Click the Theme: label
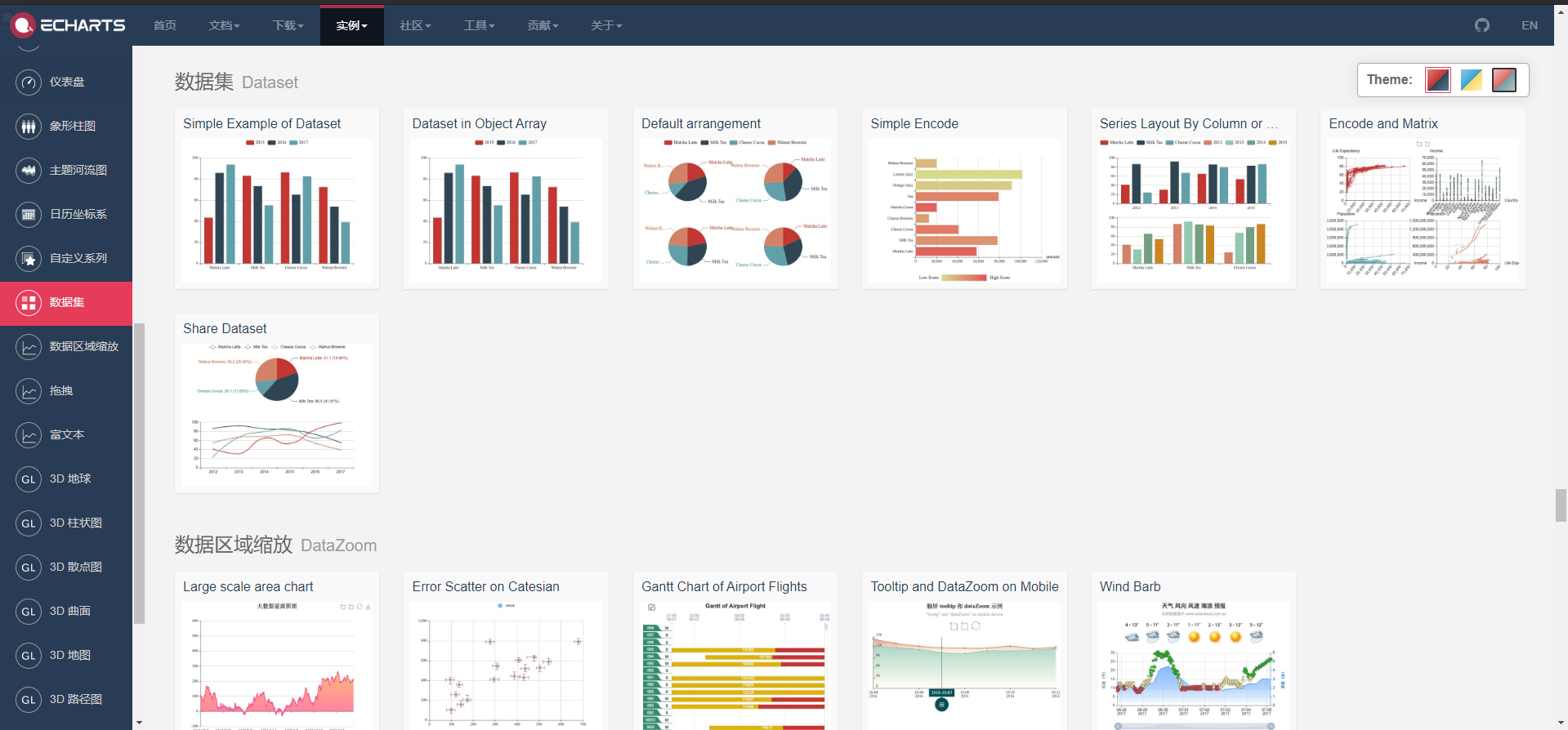The width and height of the screenshot is (1568, 730). click(x=1389, y=79)
